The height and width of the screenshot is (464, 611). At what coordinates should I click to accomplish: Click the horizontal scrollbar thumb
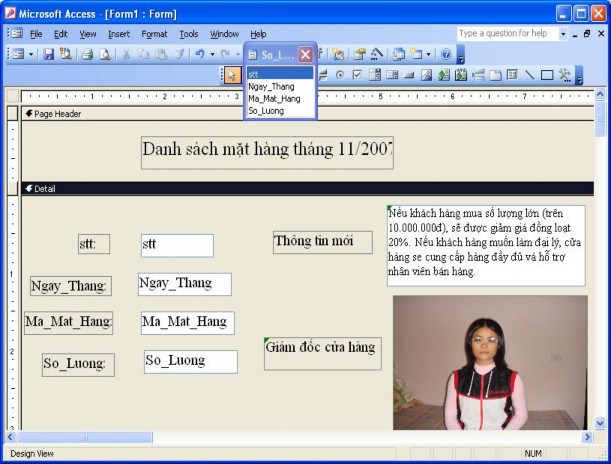click(85, 438)
